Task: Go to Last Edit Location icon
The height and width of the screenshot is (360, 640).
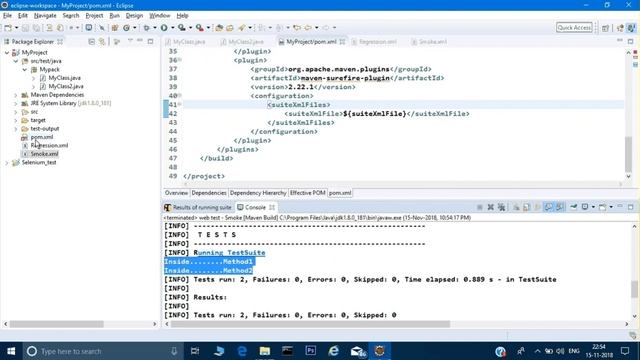Action: point(297,28)
